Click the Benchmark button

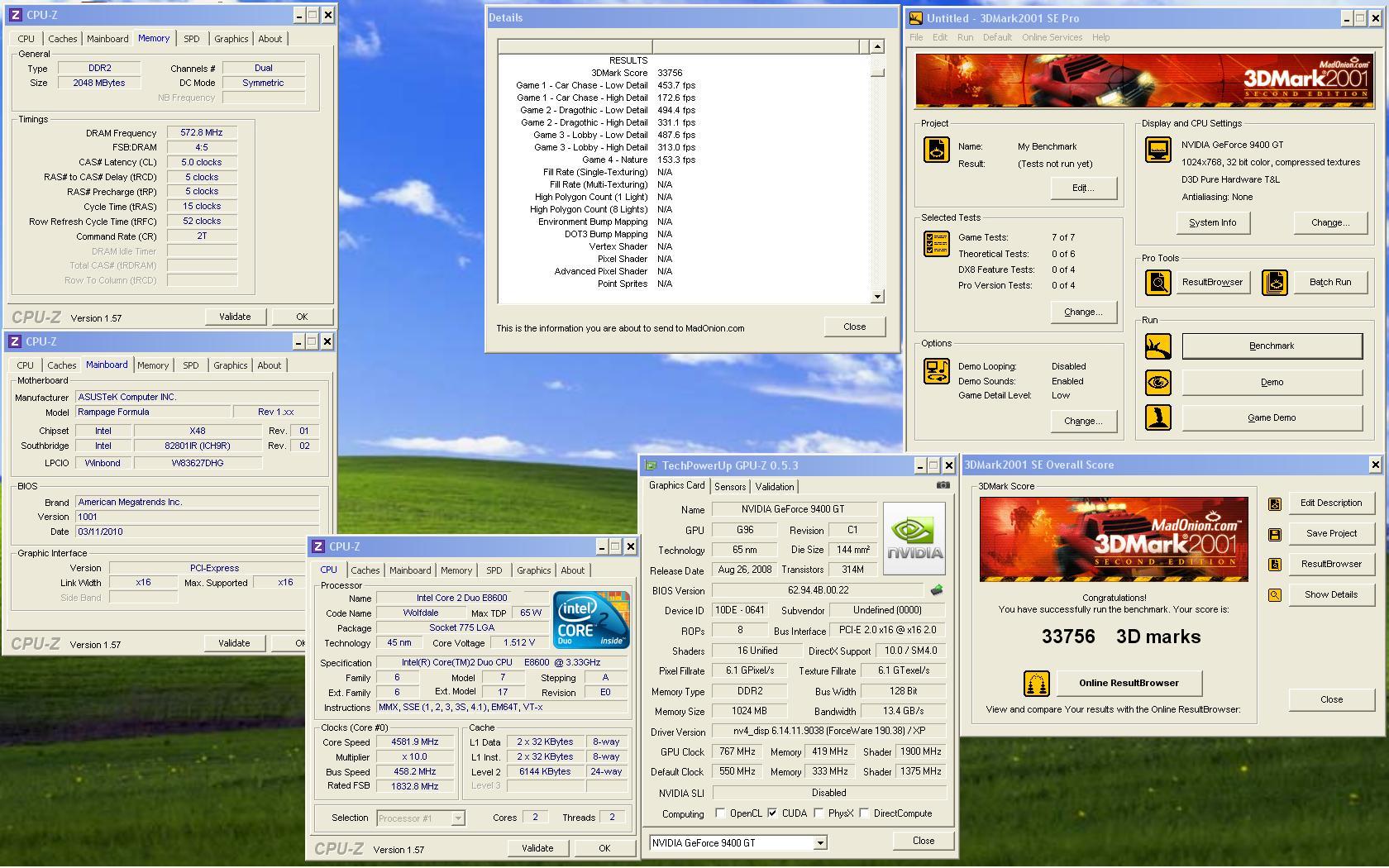pyautogui.click(x=1272, y=346)
